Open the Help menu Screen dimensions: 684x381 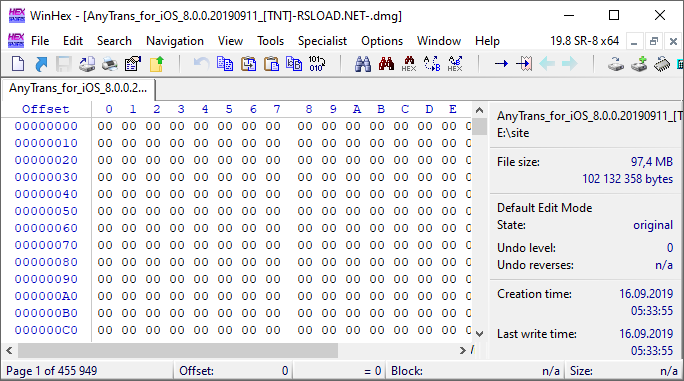pos(487,41)
